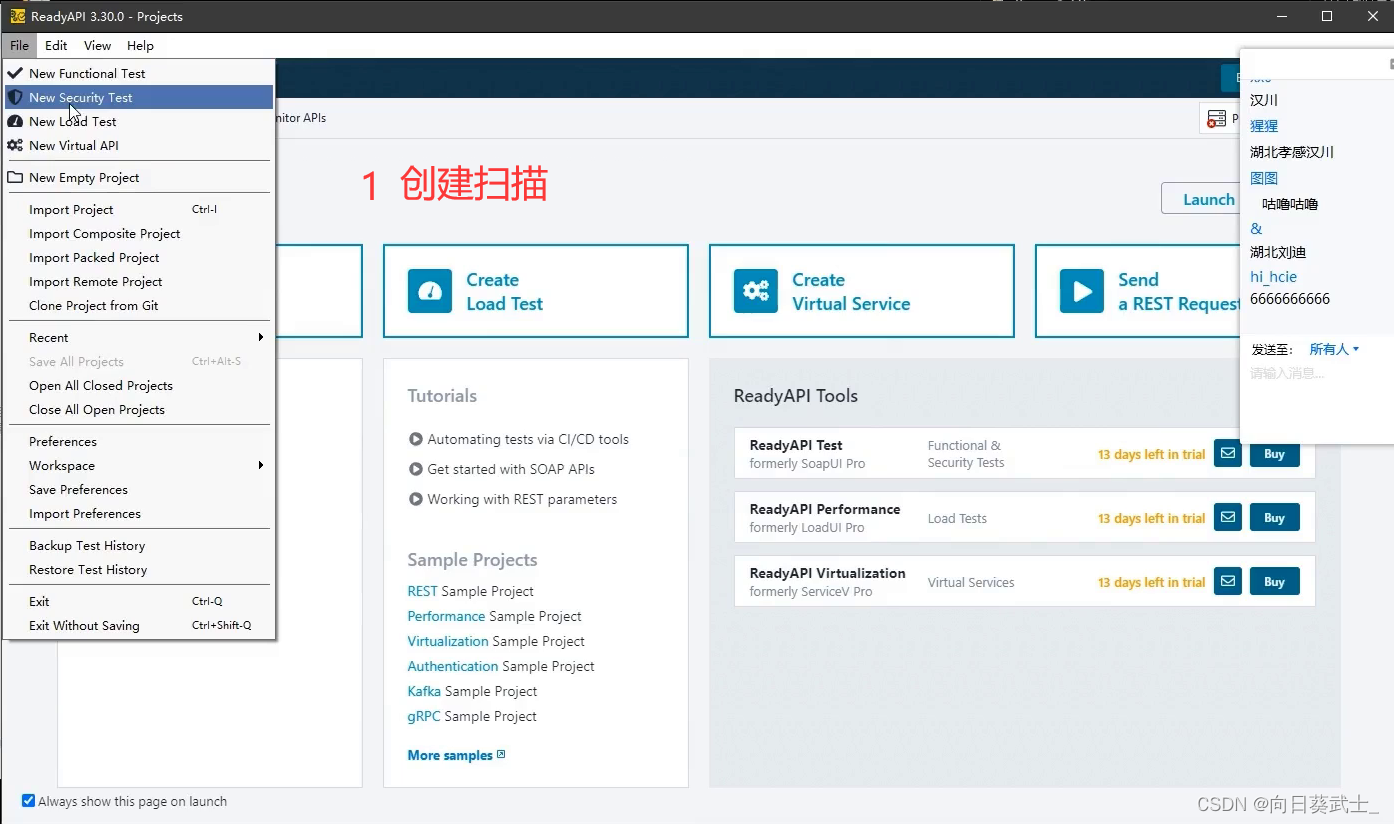Image resolution: width=1394 pixels, height=824 pixels.
Task: Click the folder icon beside New Empty Project
Action: [15, 177]
